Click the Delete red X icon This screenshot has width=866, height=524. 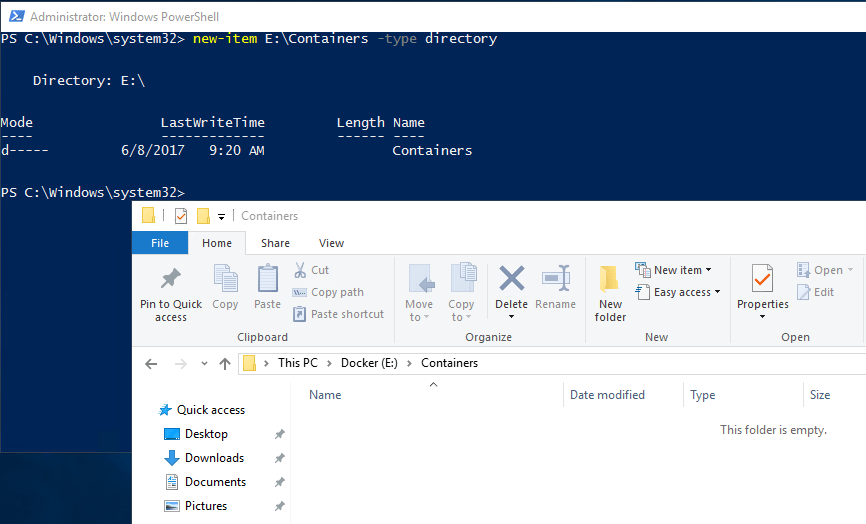511,279
